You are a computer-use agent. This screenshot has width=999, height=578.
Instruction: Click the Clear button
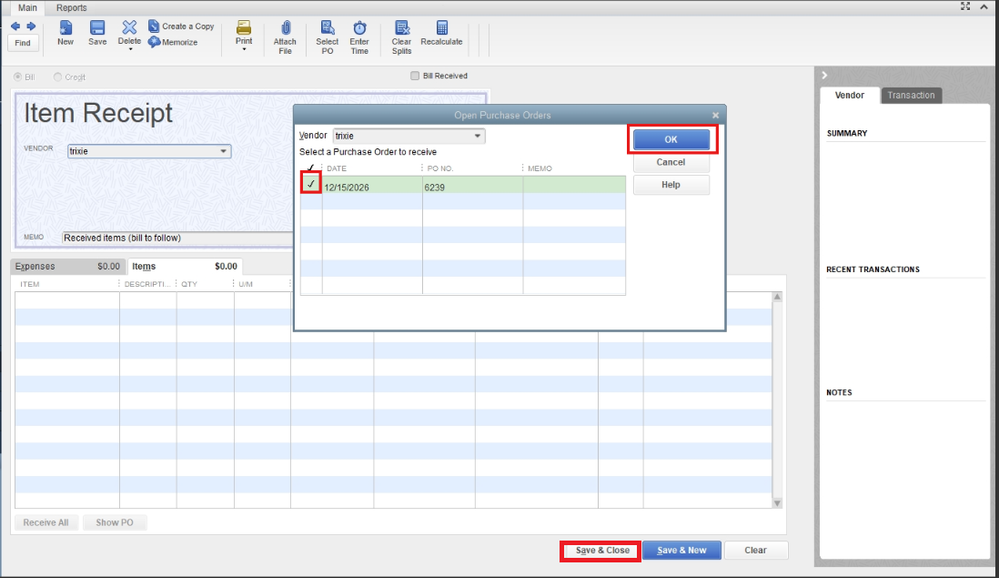click(x=756, y=551)
